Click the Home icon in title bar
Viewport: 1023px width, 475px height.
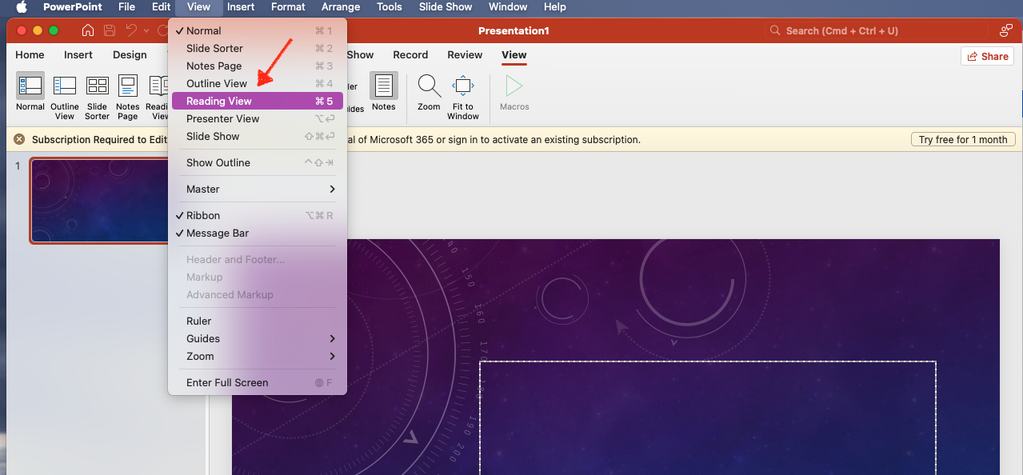click(x=88, y=31)
